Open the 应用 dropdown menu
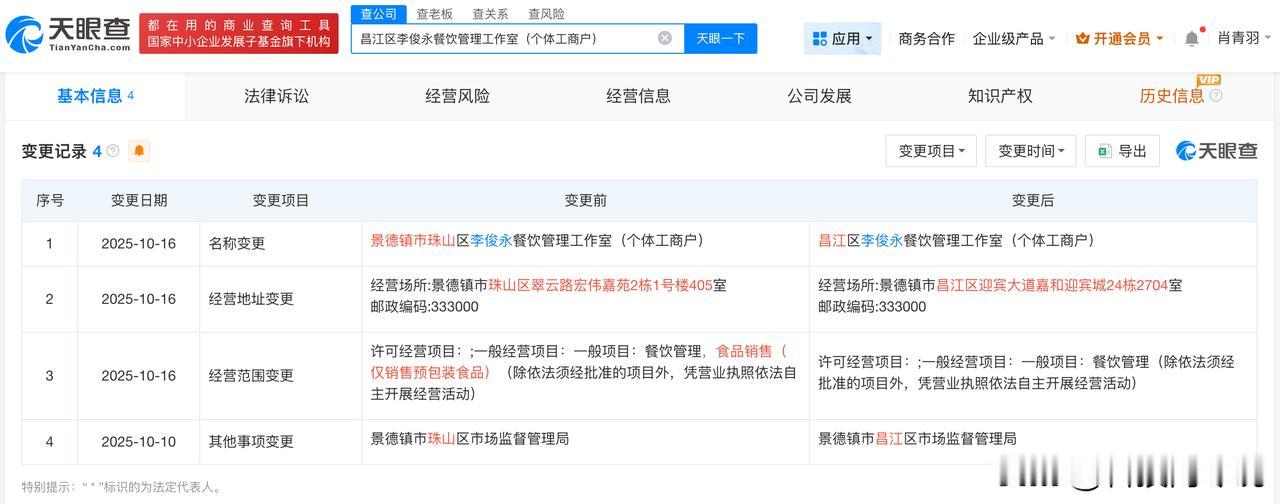The height and width of the screenshot is (504, 1280). point(842,38)
